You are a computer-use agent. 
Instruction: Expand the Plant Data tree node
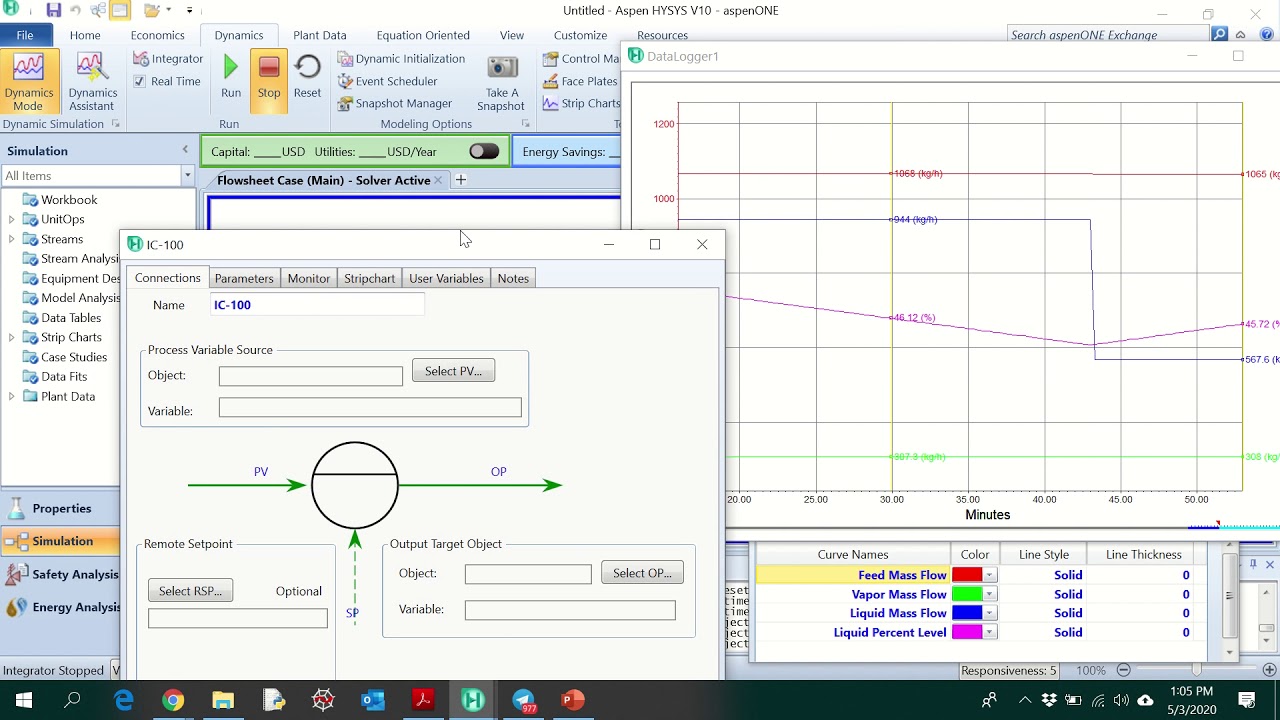point(12,397)
